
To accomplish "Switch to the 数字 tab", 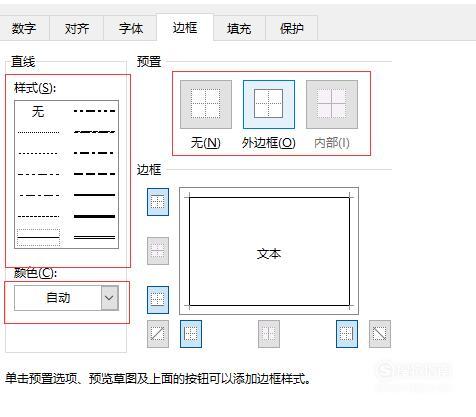I will [24, 28].
